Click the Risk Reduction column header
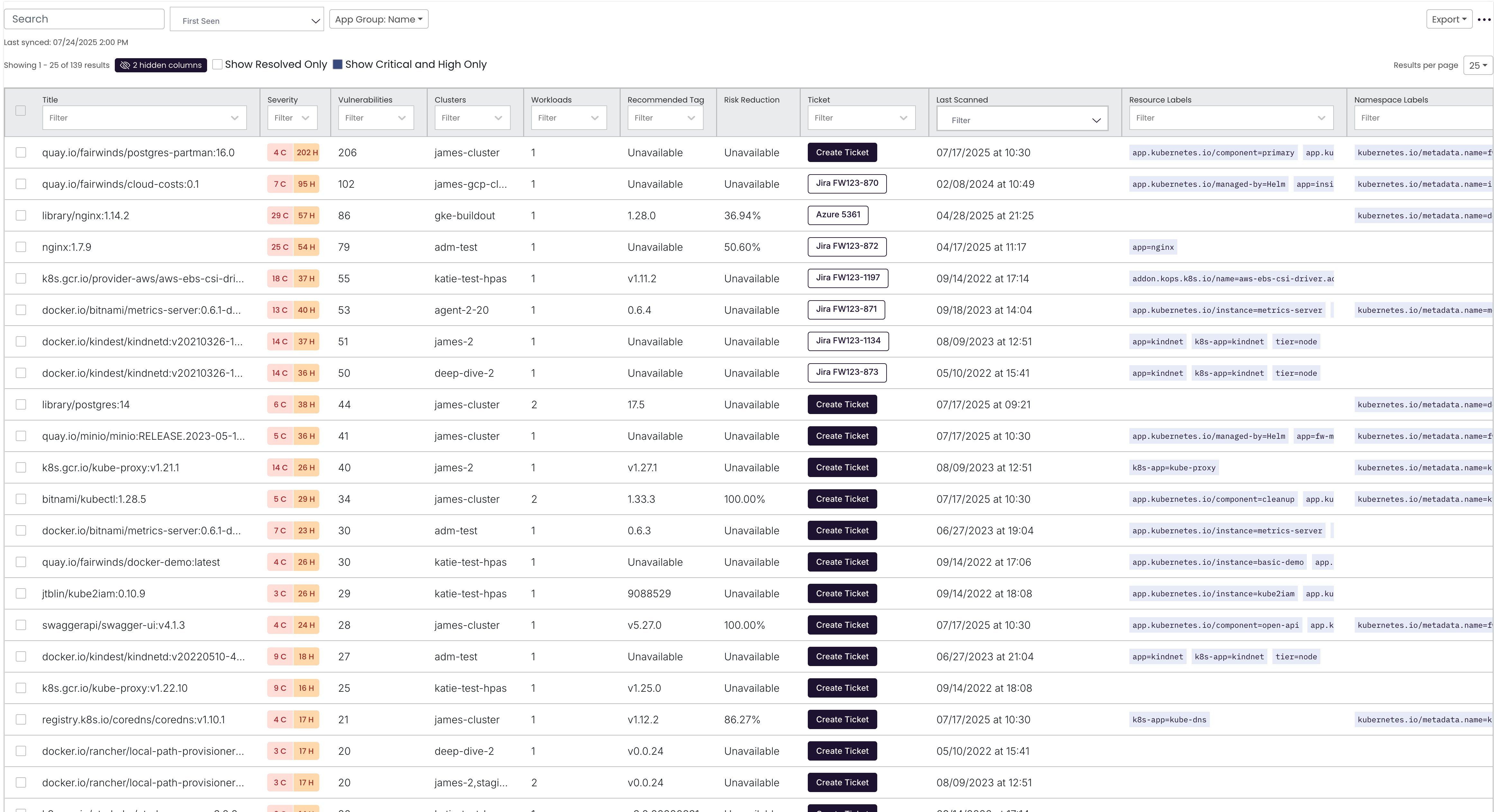 pos(752,100)
